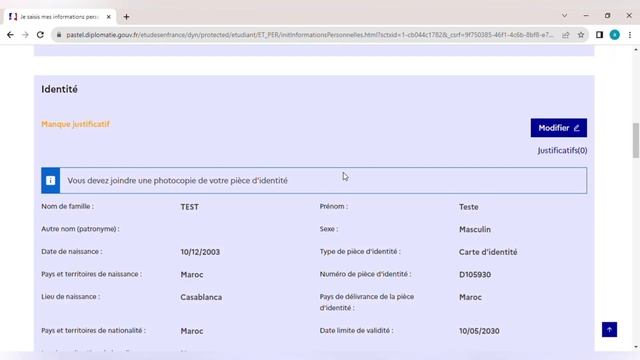Click the browser back arrow
The height and width of the screenshot is (360, 640).
pyautogui.click(x=10, y=35)
